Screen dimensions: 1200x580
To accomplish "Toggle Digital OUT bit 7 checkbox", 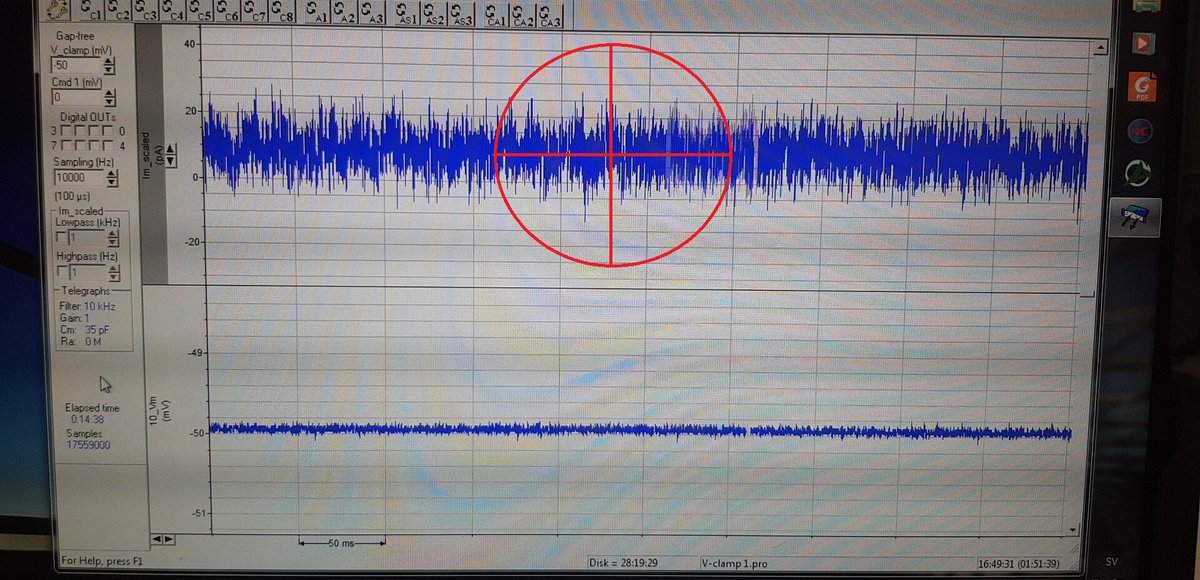I will (x=66, y=146).
